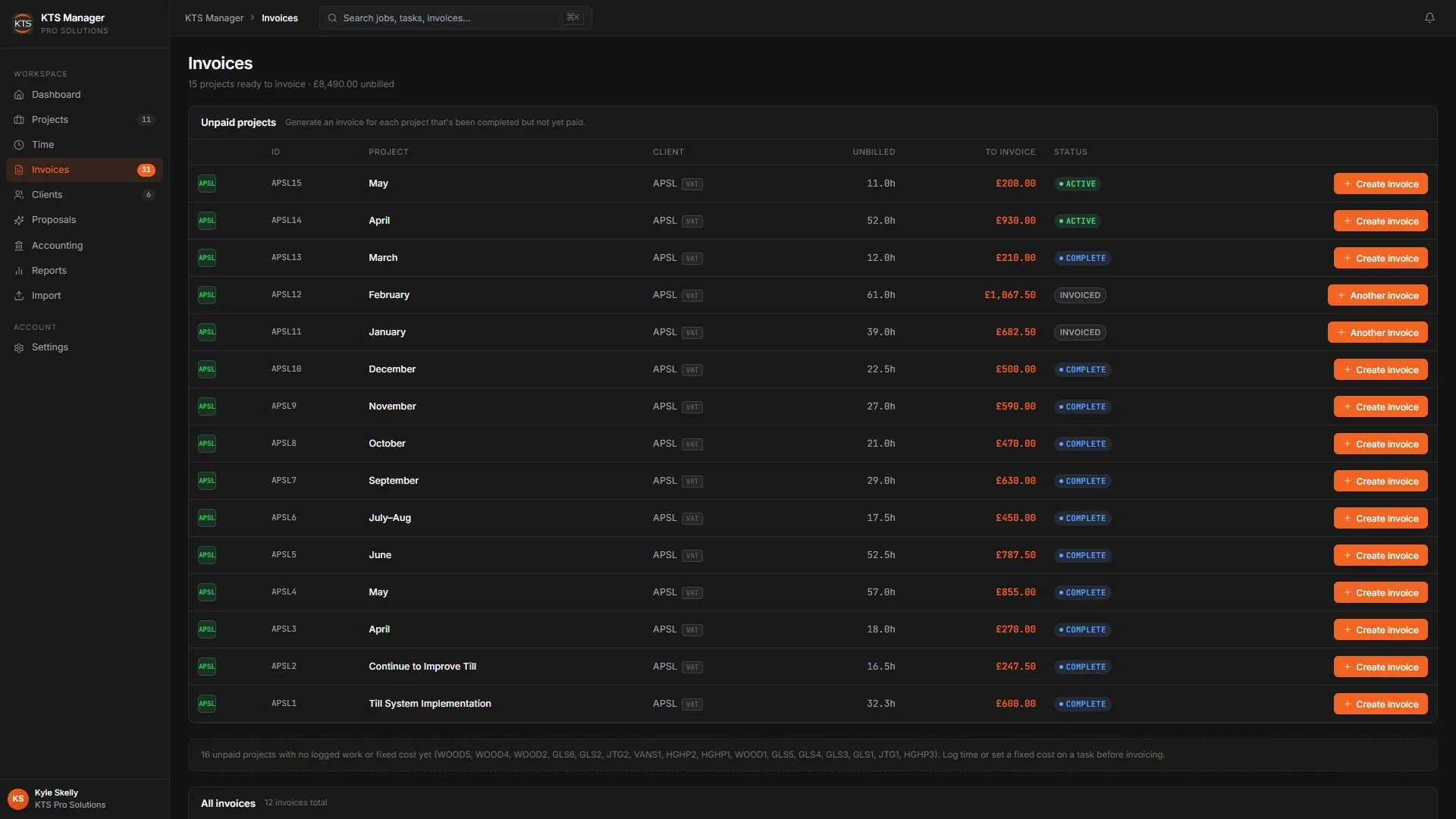Create invoice for APSL14 April project
Screen dimensions: 1456x819
point(1380,221)
